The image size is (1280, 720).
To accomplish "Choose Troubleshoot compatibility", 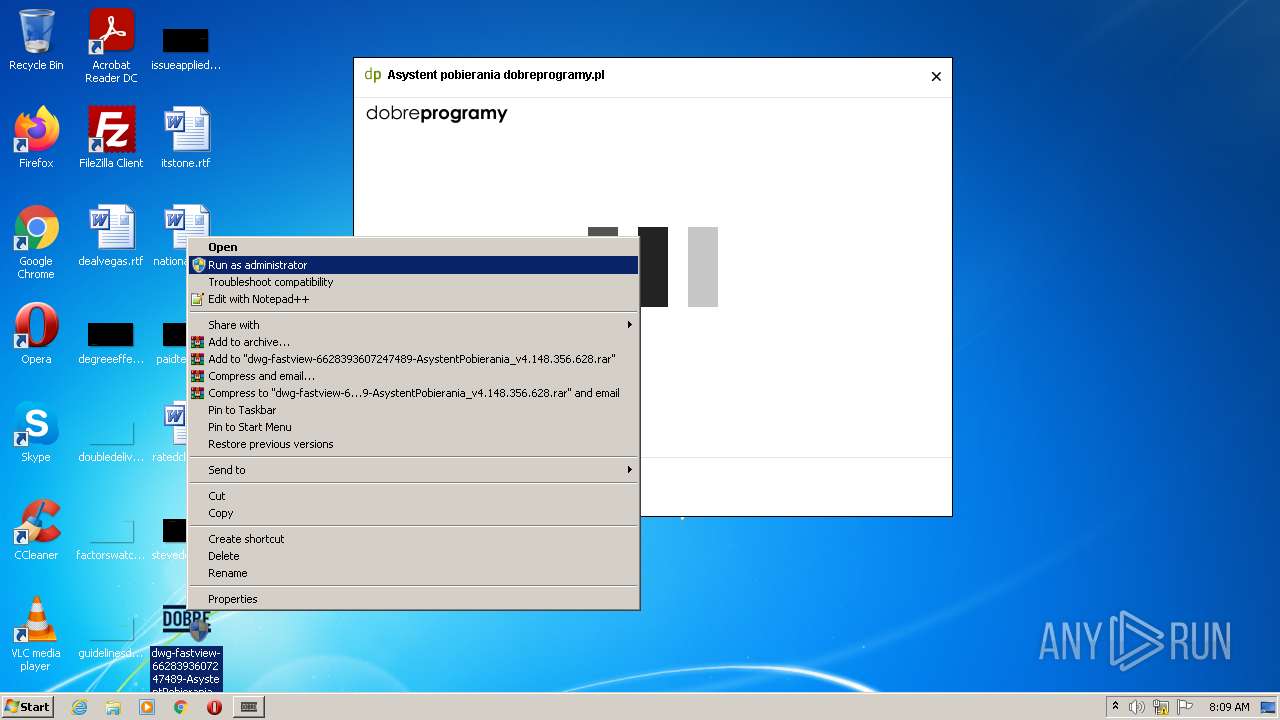I will pyautogui.click(x=414, y=282).
